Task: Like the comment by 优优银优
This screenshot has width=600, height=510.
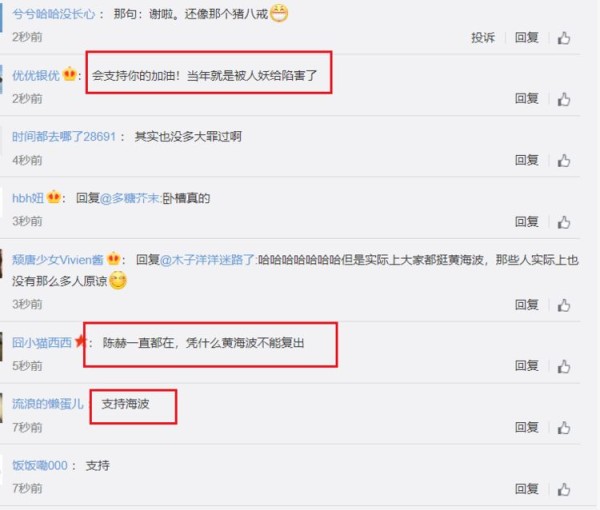Action: coord(564,99)
